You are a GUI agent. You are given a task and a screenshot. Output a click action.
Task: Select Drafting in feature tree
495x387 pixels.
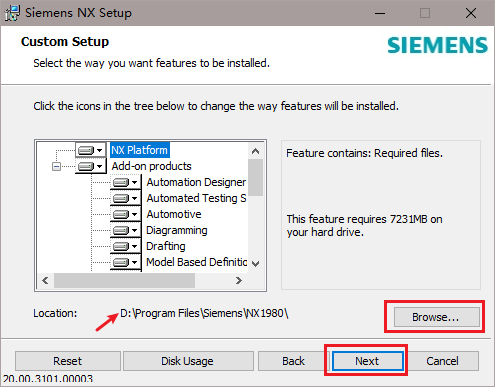click(166, 246)
